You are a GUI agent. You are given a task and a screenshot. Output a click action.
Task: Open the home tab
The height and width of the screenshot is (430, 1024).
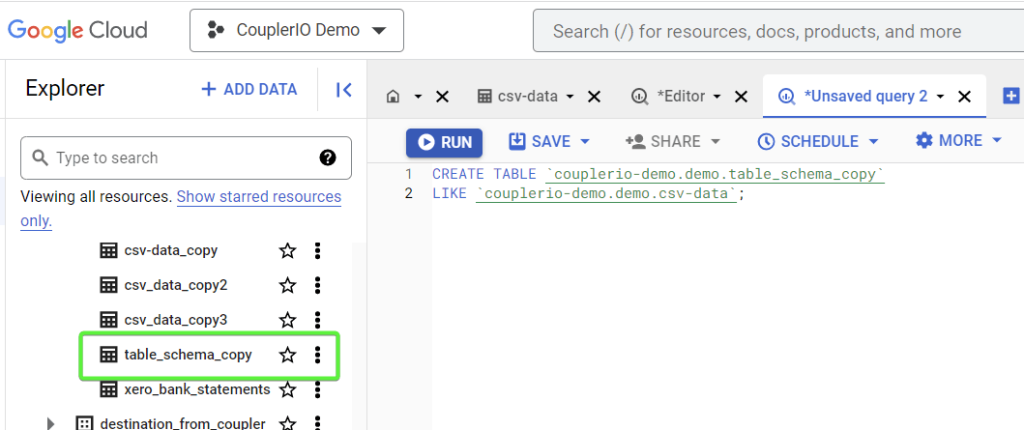click(x=393, y=97)
